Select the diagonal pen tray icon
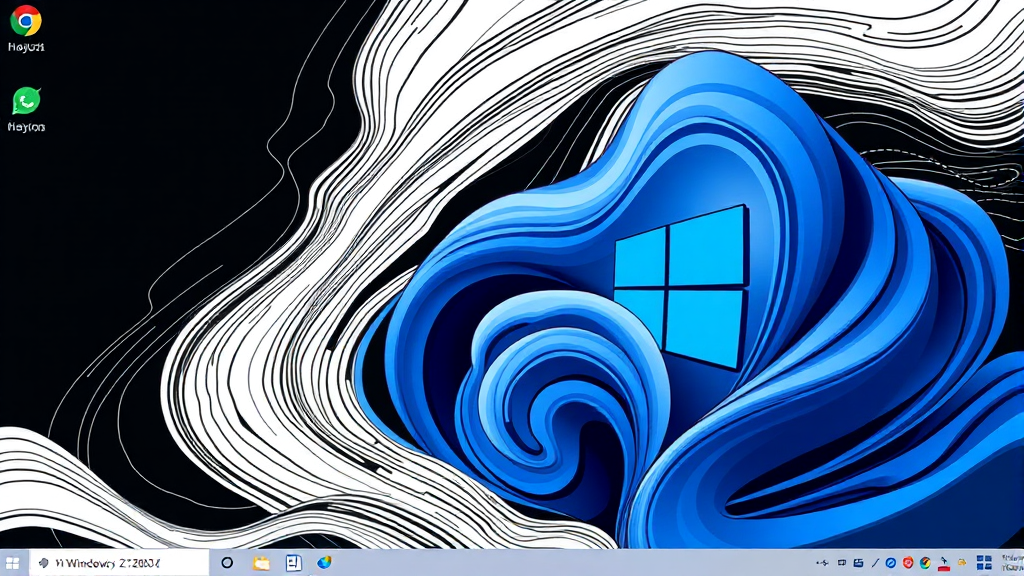Screen dimensions: 1024x576 875,563
